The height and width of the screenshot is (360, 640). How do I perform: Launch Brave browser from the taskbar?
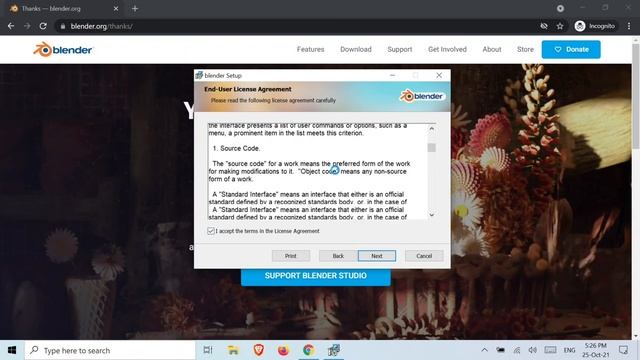pos(258,350)
